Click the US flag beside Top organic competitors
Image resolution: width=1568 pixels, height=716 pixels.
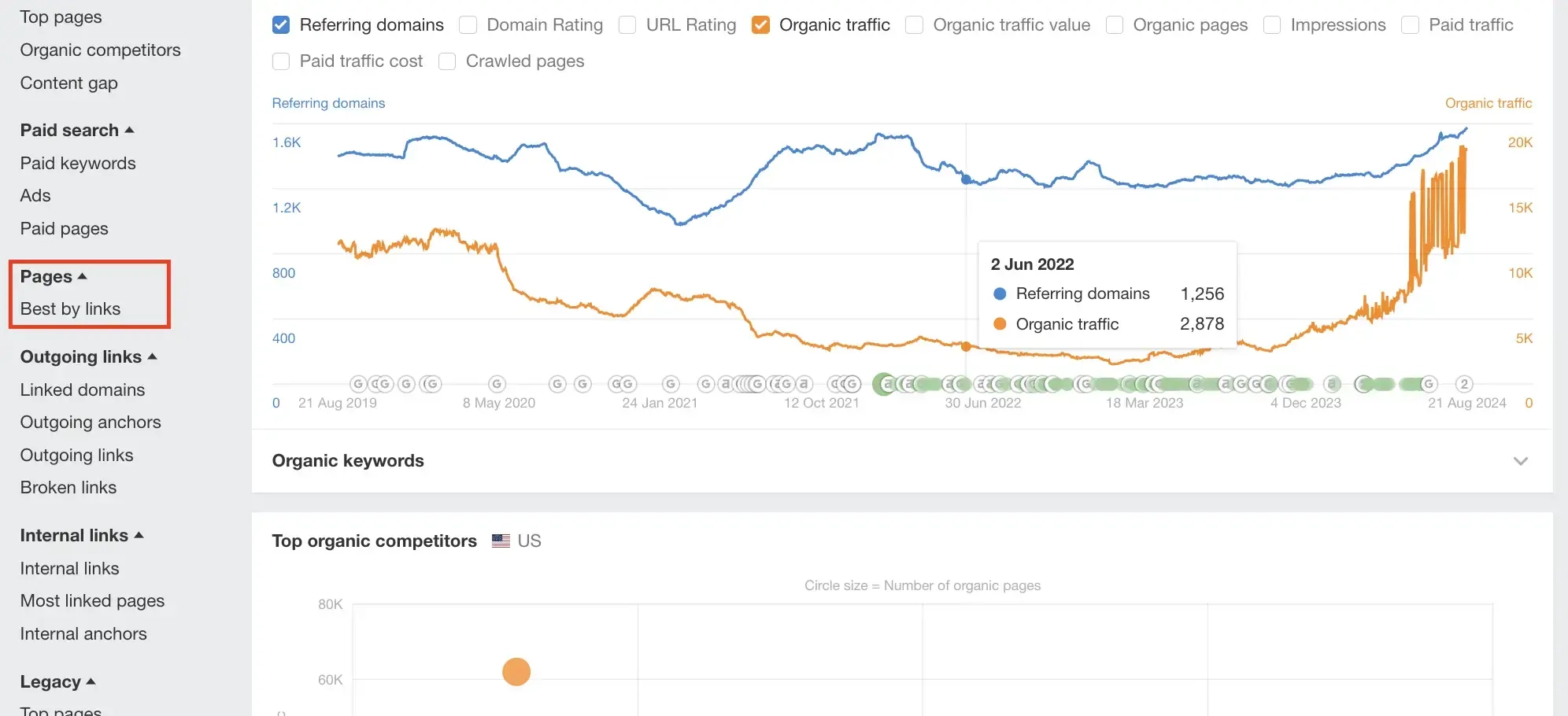(501, 541)
